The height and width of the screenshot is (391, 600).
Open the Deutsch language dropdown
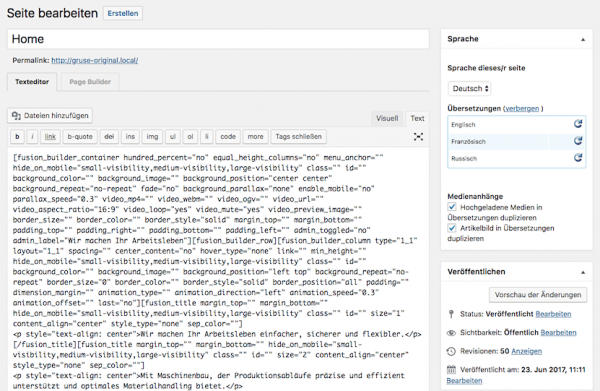[x=470, y=89]
